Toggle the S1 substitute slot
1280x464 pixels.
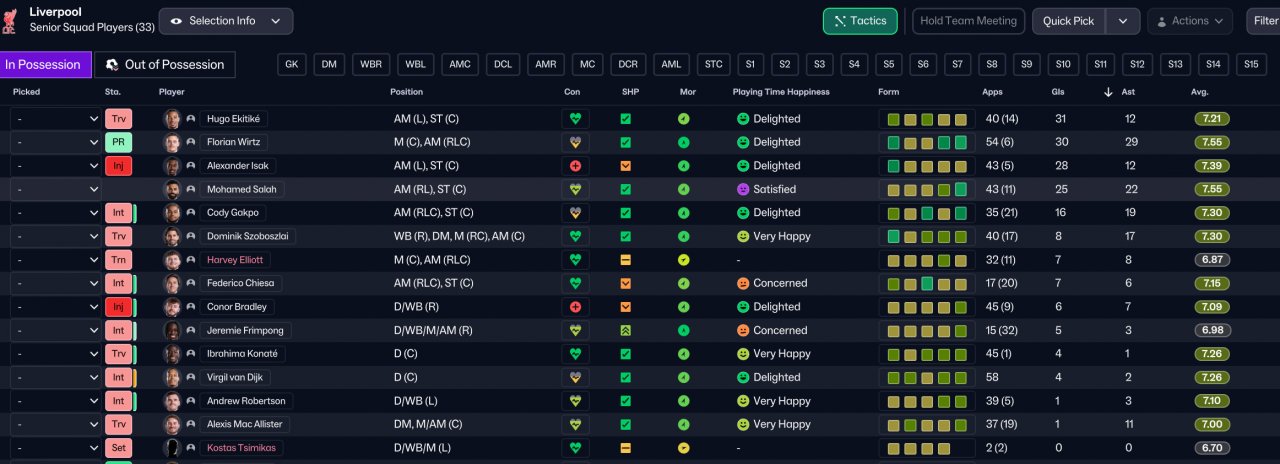(750, 64)
